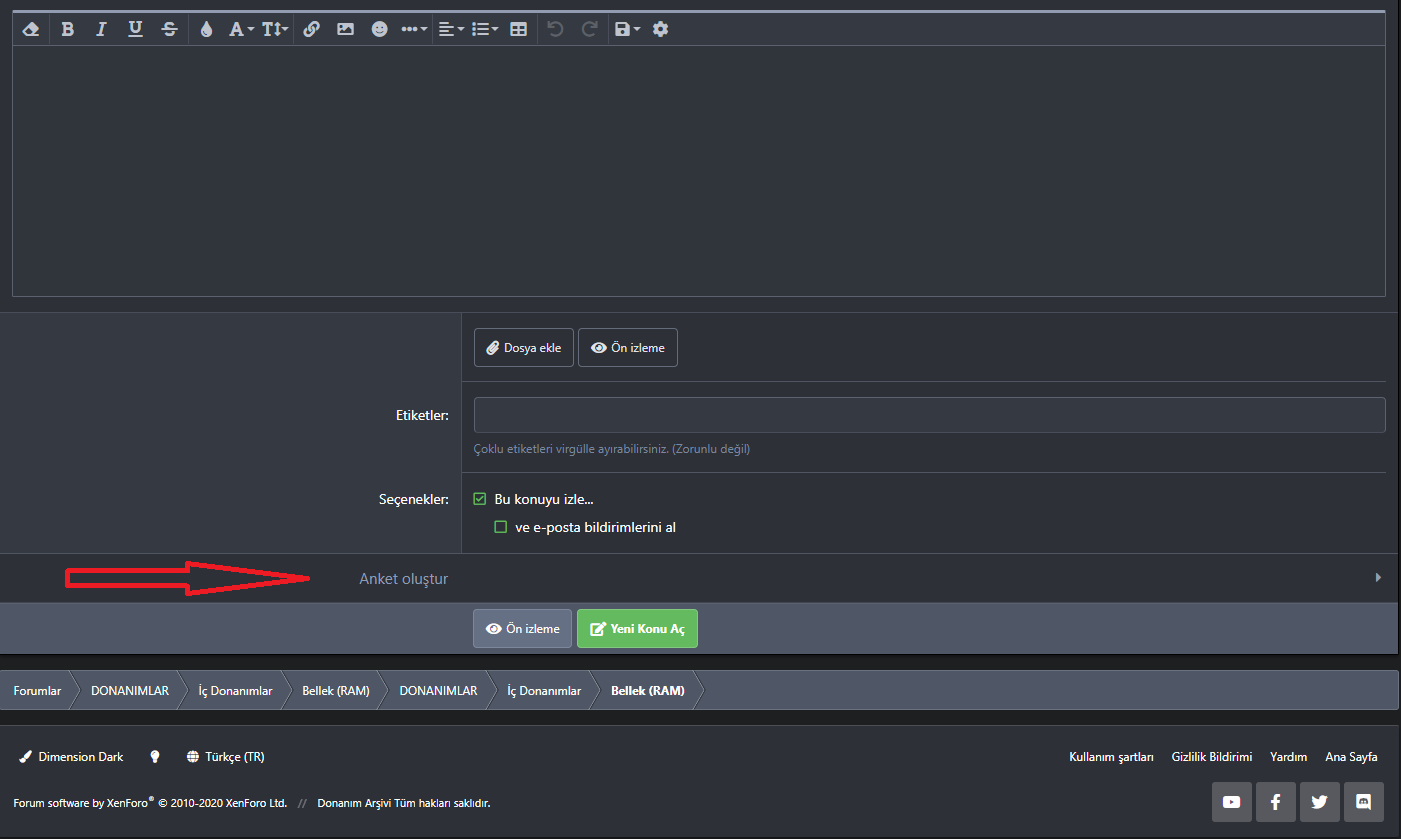The image size is (1401, 839).
Task: Apply strikethrough formatting
Action: (x=169, y=29)
